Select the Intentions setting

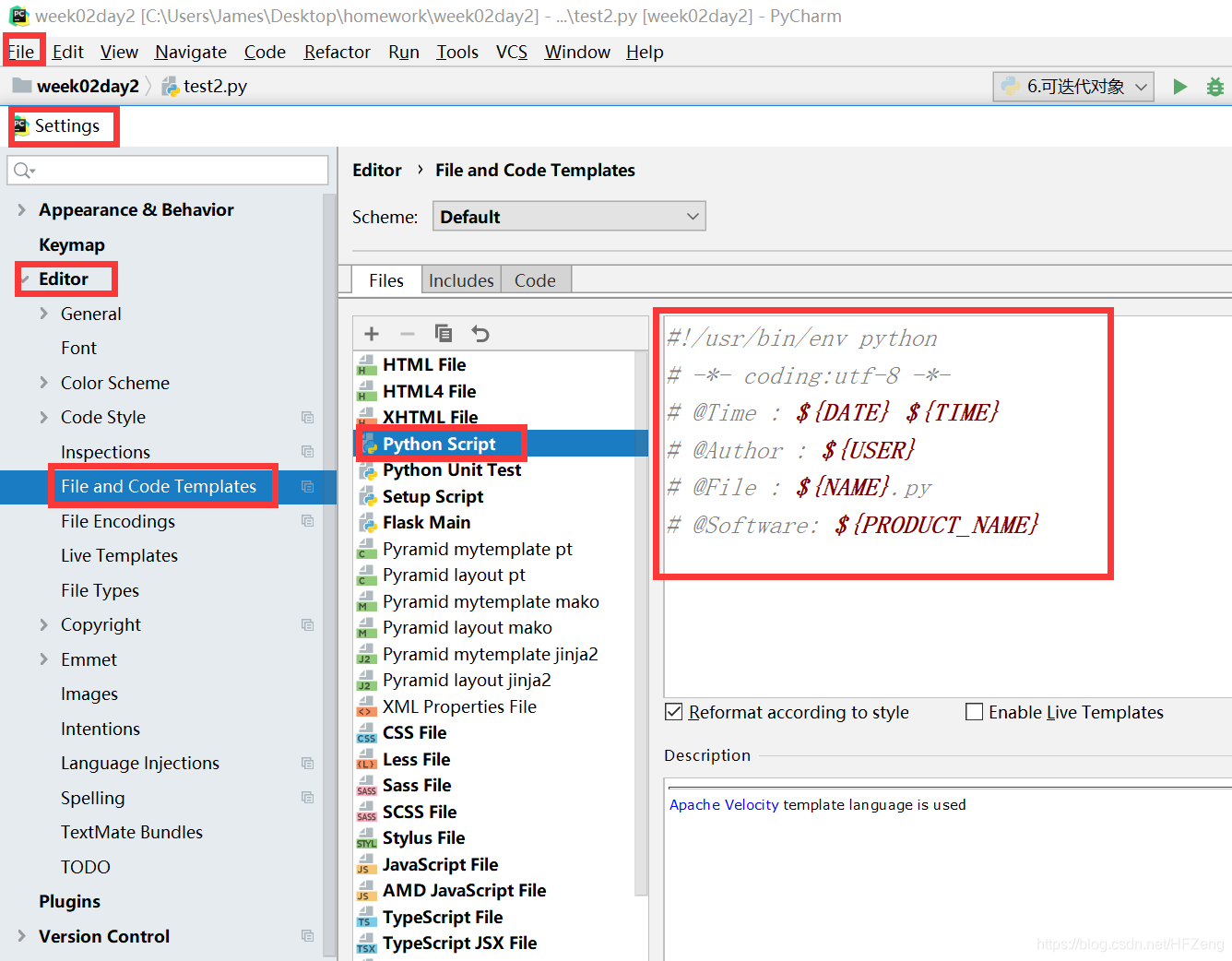point(101,730)
